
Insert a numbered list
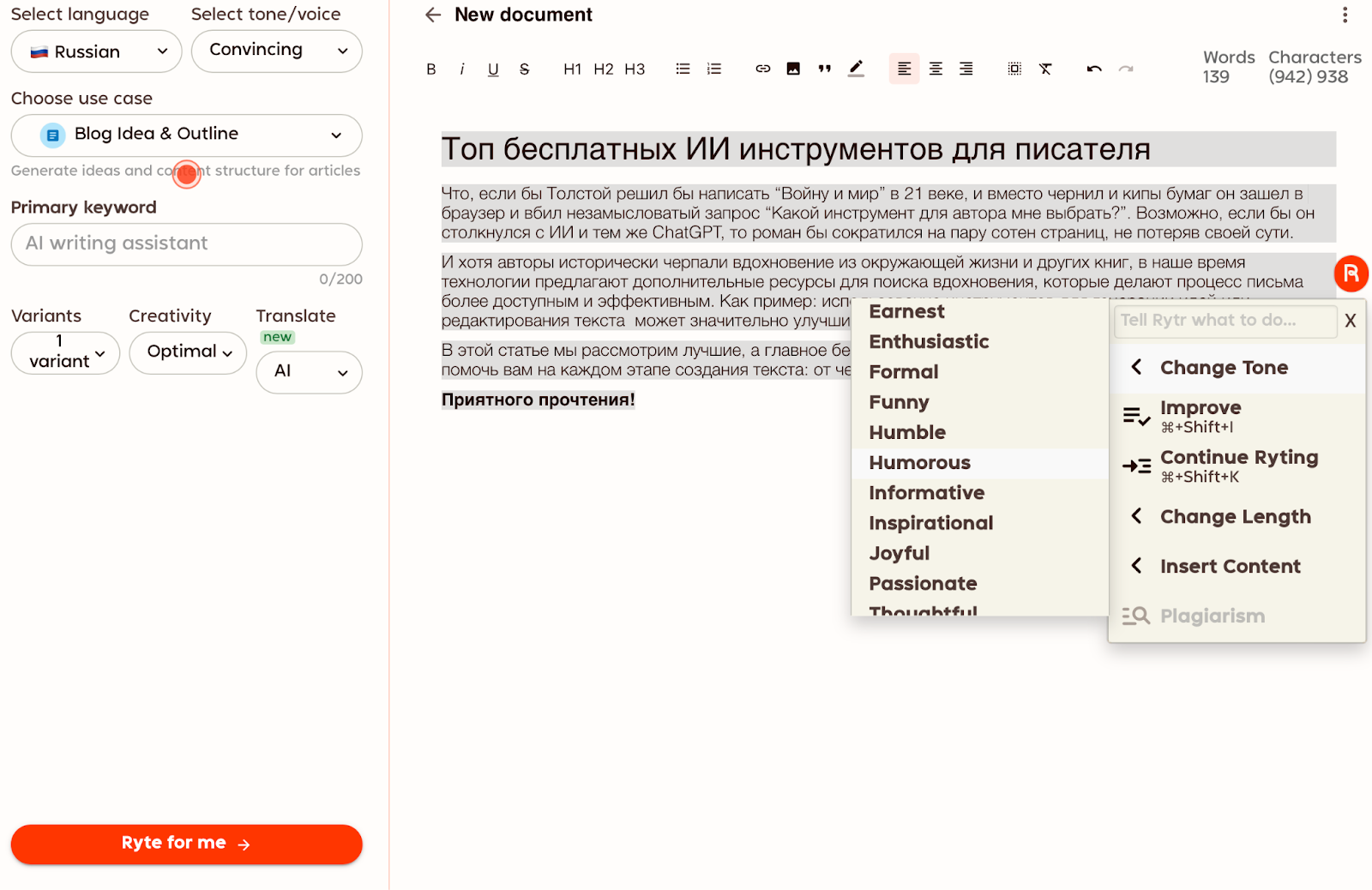click(x=713, y=69)
